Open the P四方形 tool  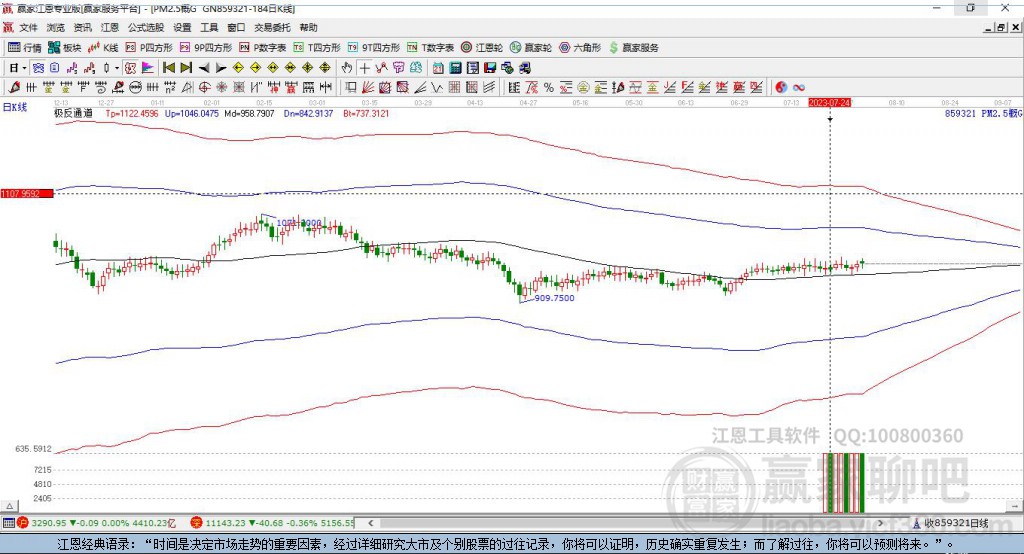(x=149, y=48)
